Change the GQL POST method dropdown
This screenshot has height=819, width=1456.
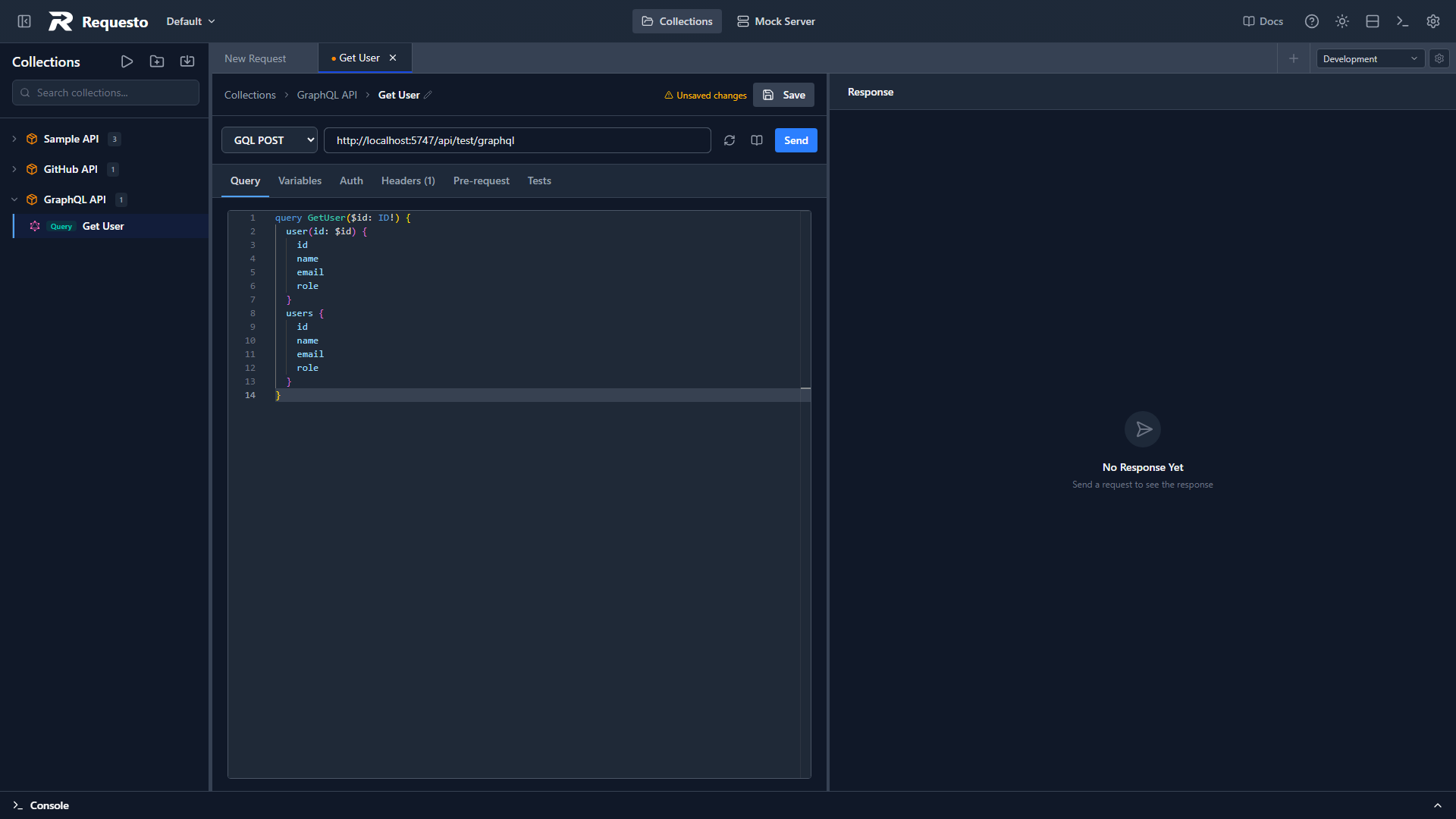click(269, 140)
